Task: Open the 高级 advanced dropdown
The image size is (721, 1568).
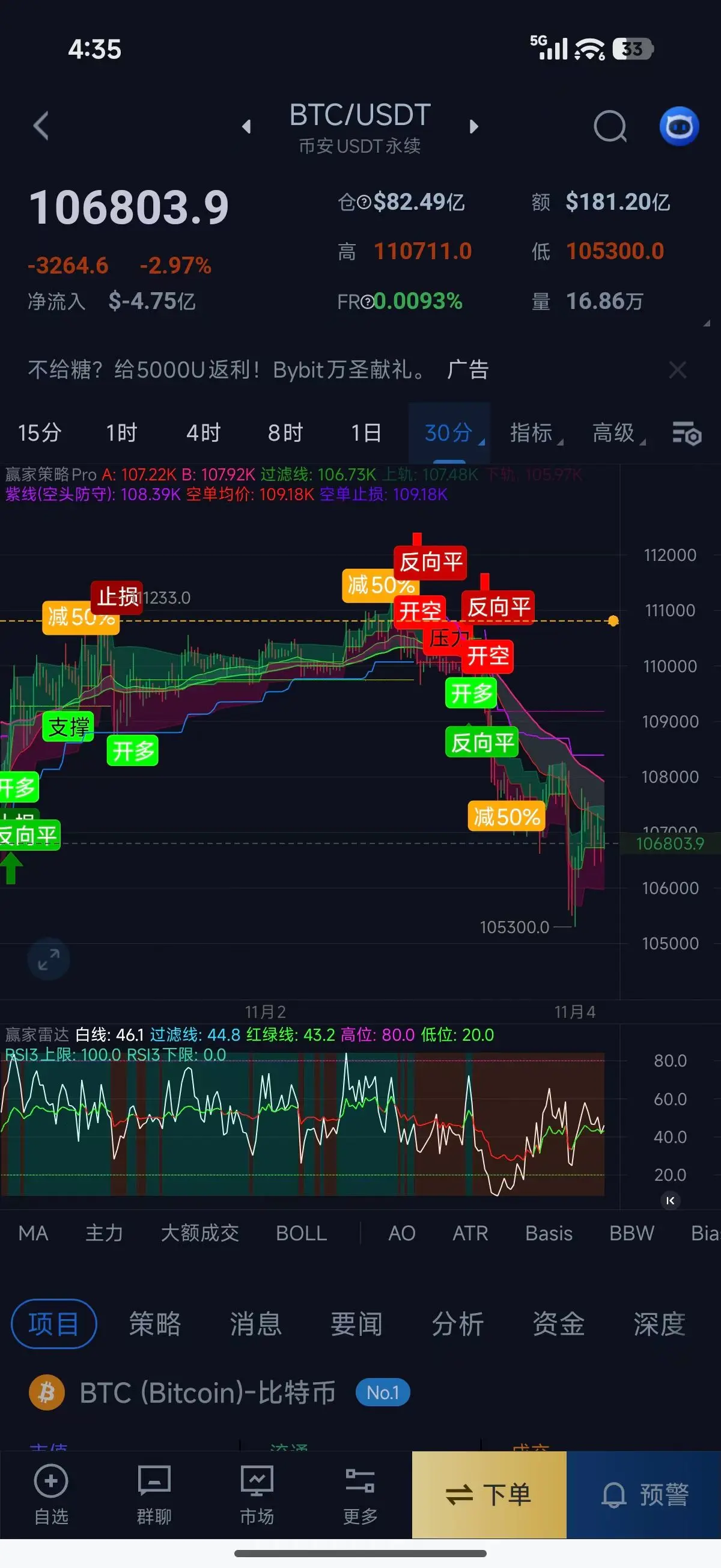Action: tap(618, 433)
